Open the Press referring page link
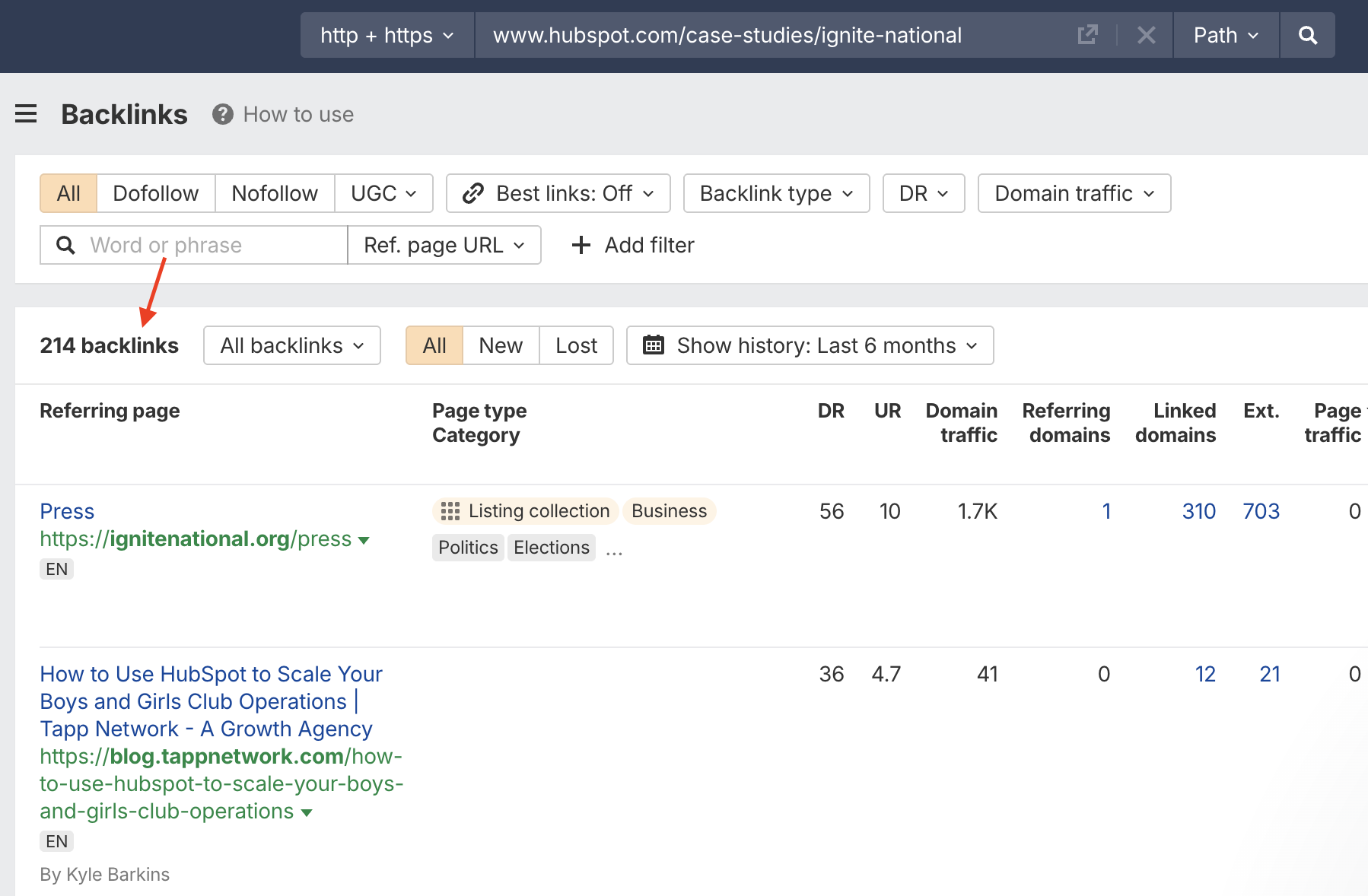Viewport: 1368px width, 896px height. [x=67, y=511]
